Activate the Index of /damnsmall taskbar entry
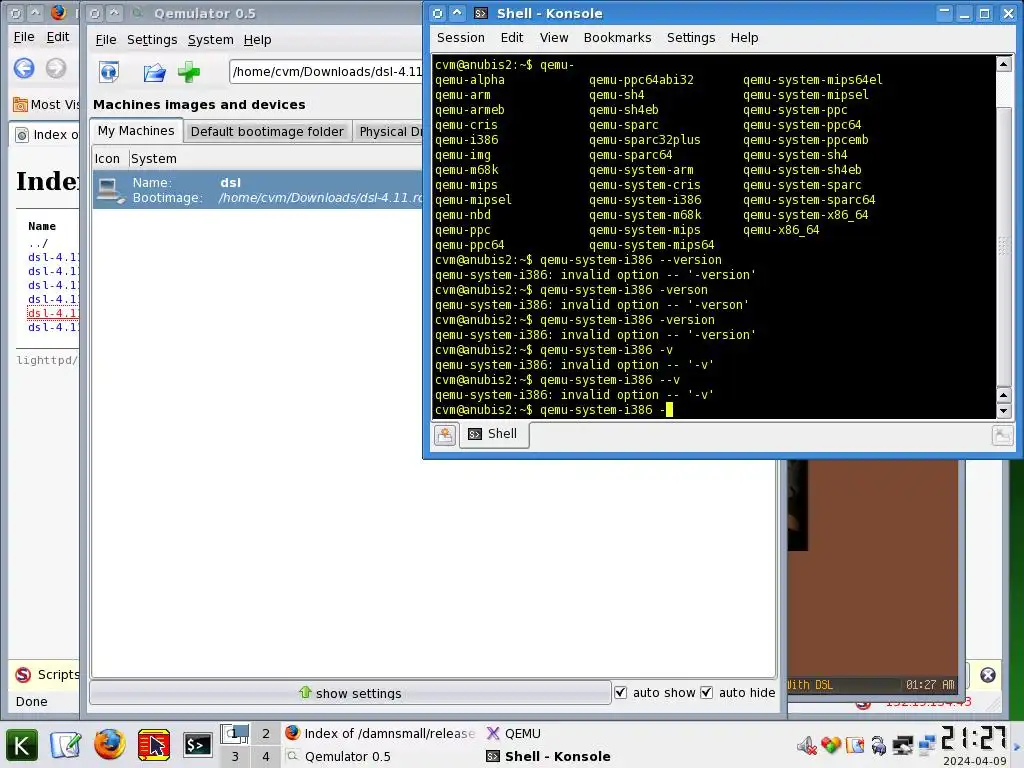The image size is (1024, 768). tap(381, 733)
